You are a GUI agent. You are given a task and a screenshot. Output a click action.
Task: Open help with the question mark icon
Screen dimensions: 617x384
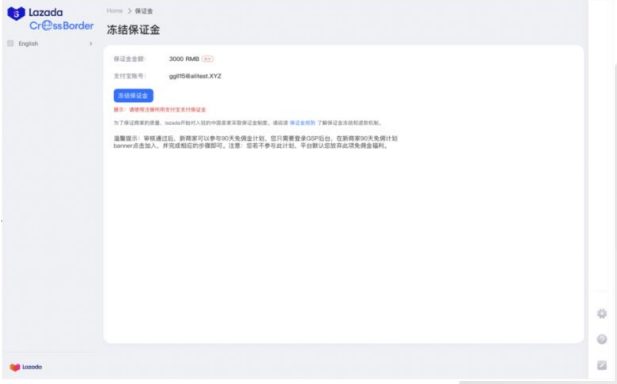pos(602,339)
